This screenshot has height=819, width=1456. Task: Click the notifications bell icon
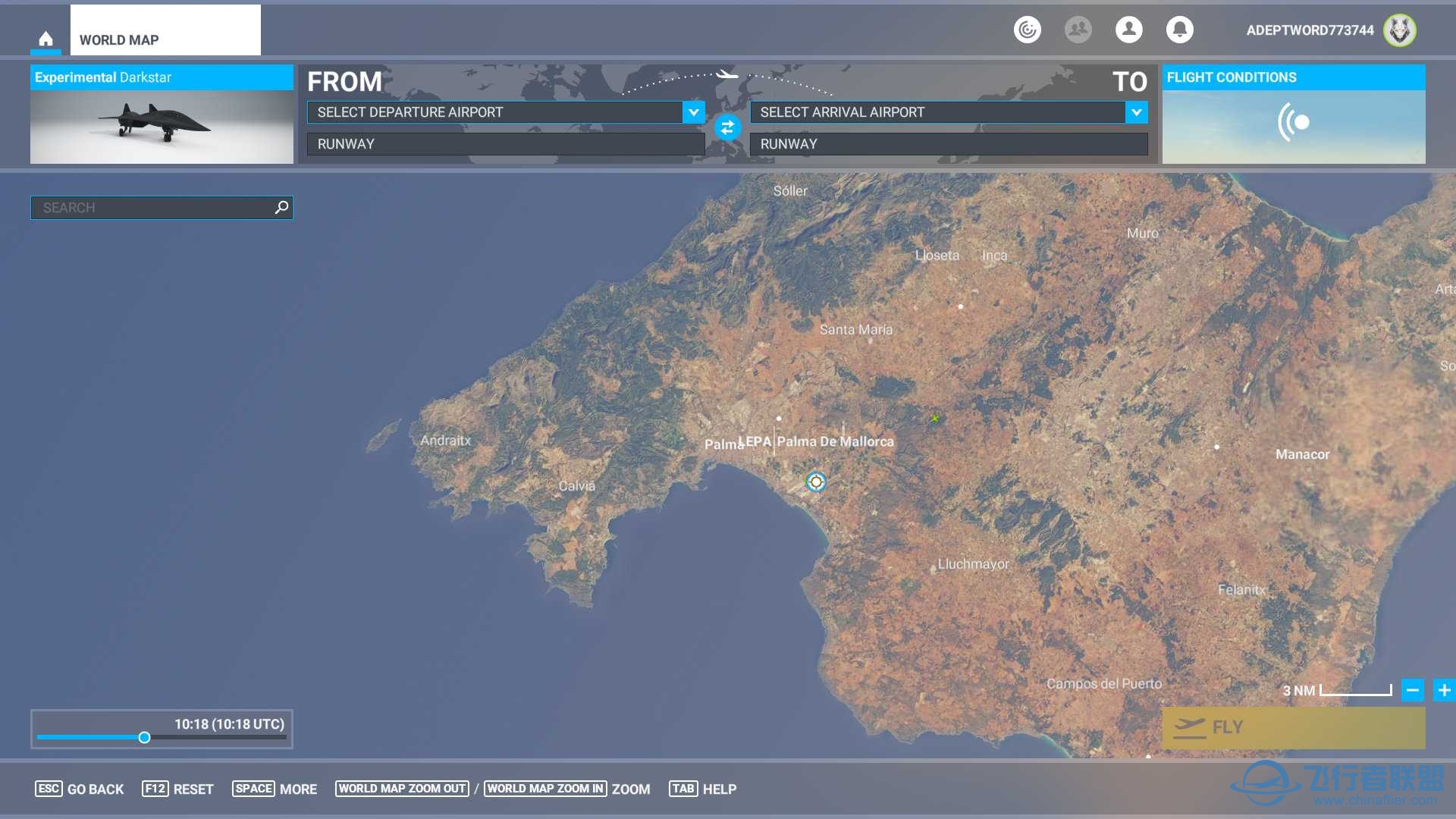click(1180, 29)
